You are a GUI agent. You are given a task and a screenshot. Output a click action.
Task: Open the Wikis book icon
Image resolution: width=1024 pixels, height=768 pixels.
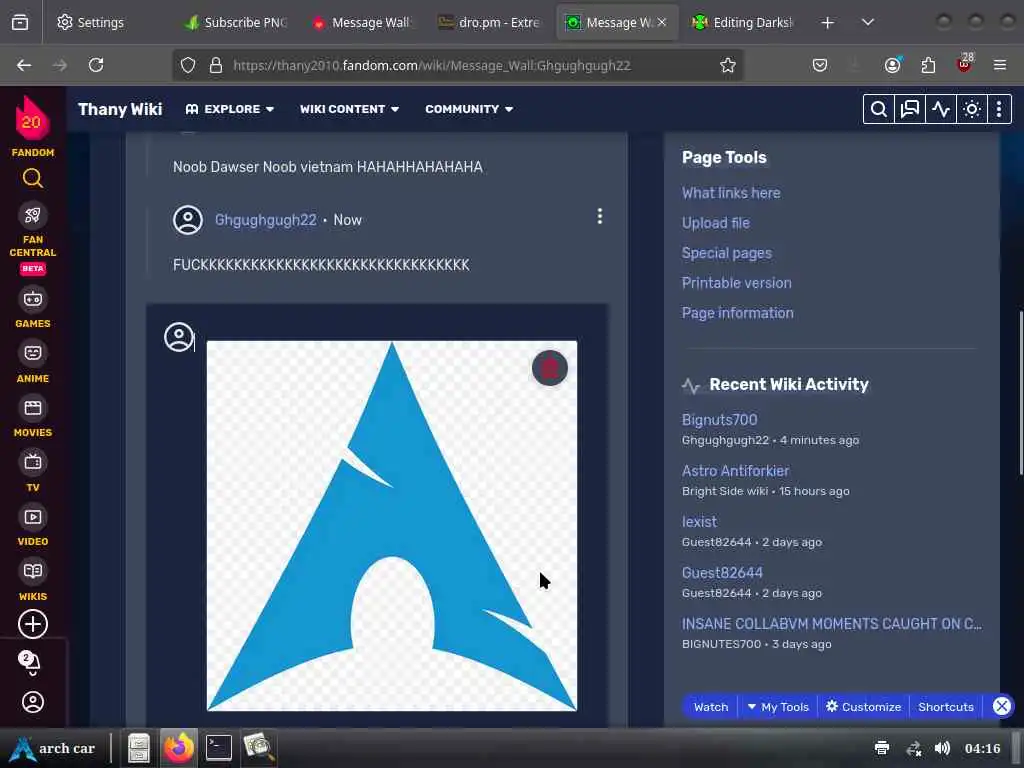[33, 571]
